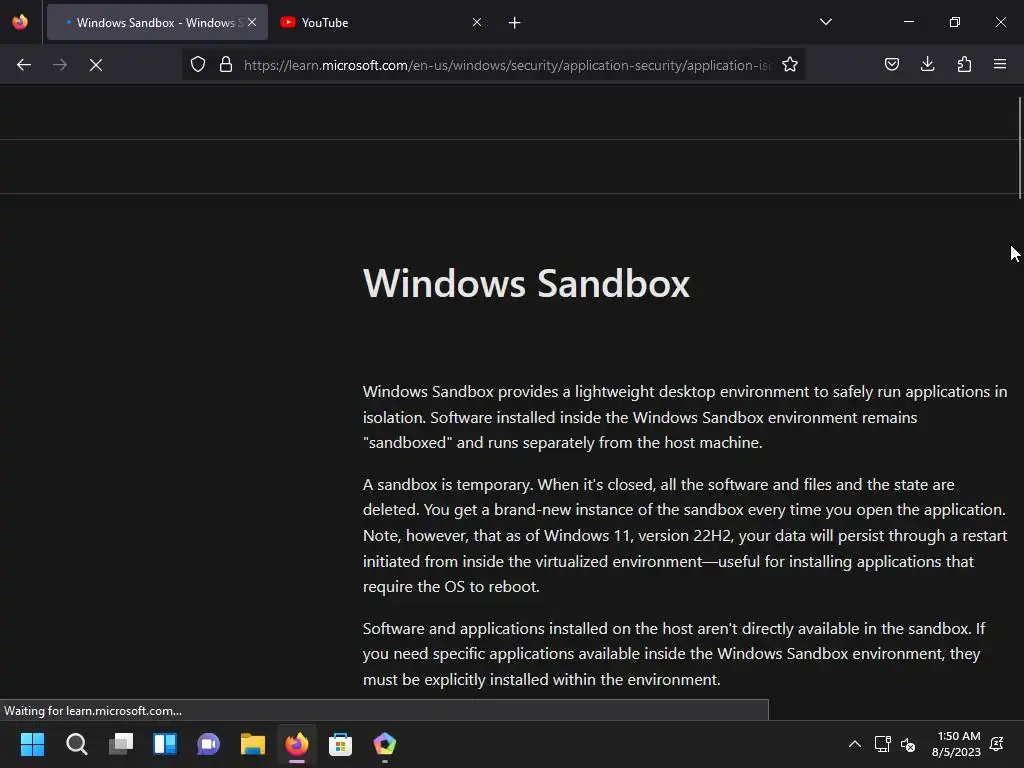This screenshot has width=1024, height=768.
Task: Open the Extensions puzzle icon
Action: (x=964, y=65)
